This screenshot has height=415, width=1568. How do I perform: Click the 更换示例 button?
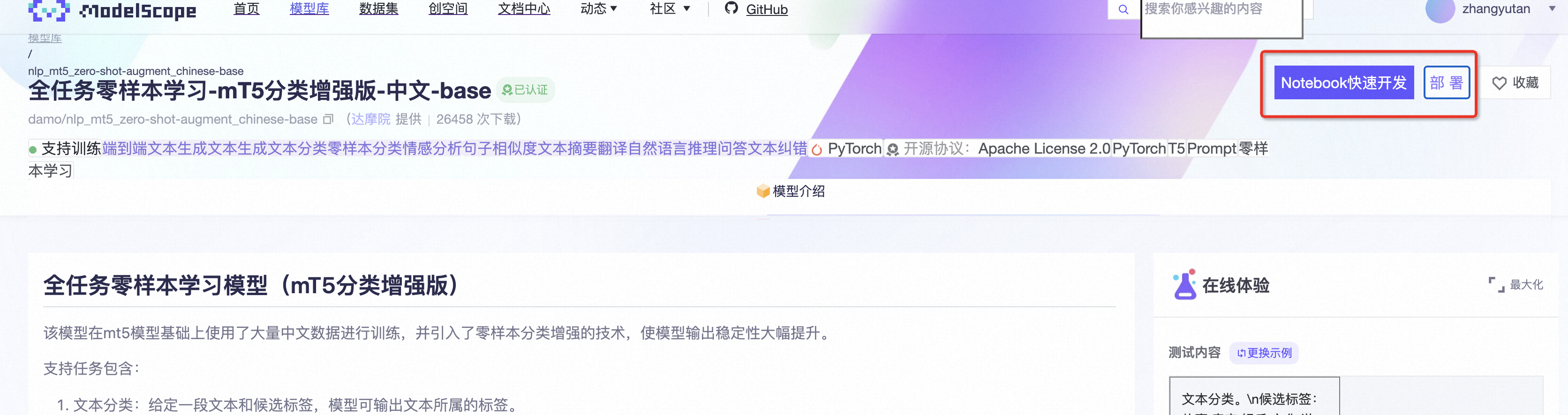click(1264, 353)
